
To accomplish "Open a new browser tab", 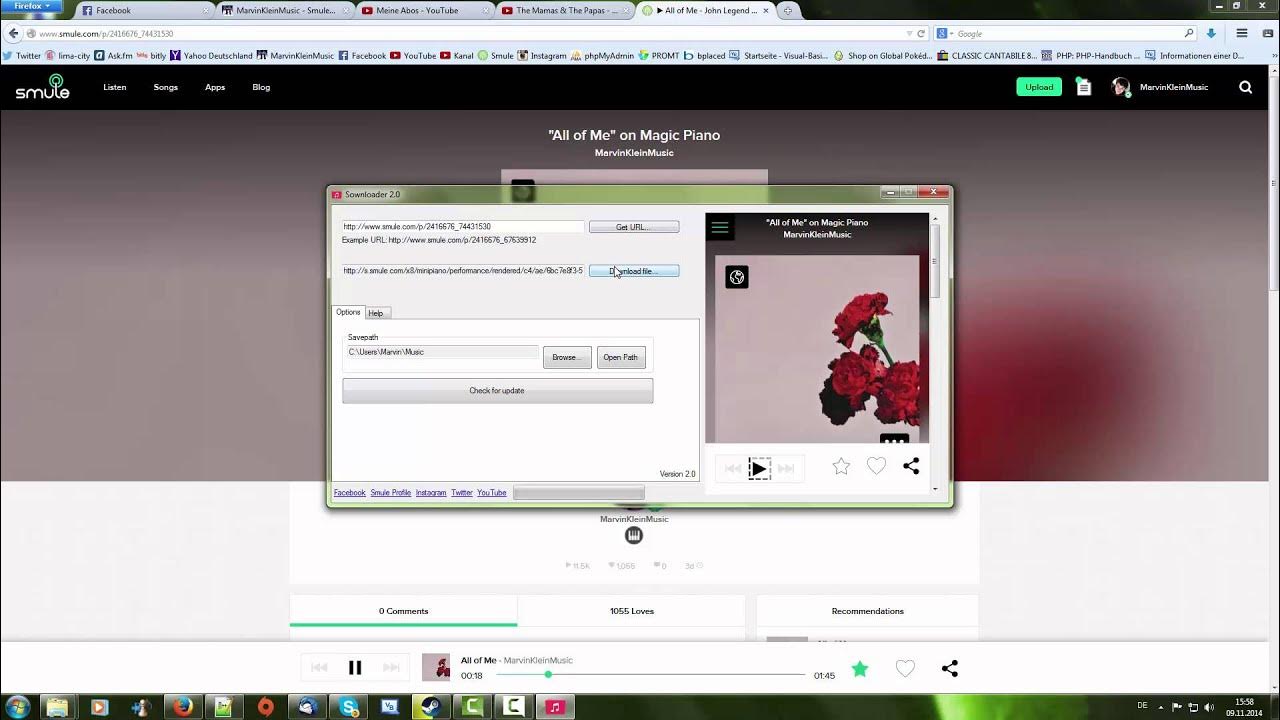I will coord(788,11).
